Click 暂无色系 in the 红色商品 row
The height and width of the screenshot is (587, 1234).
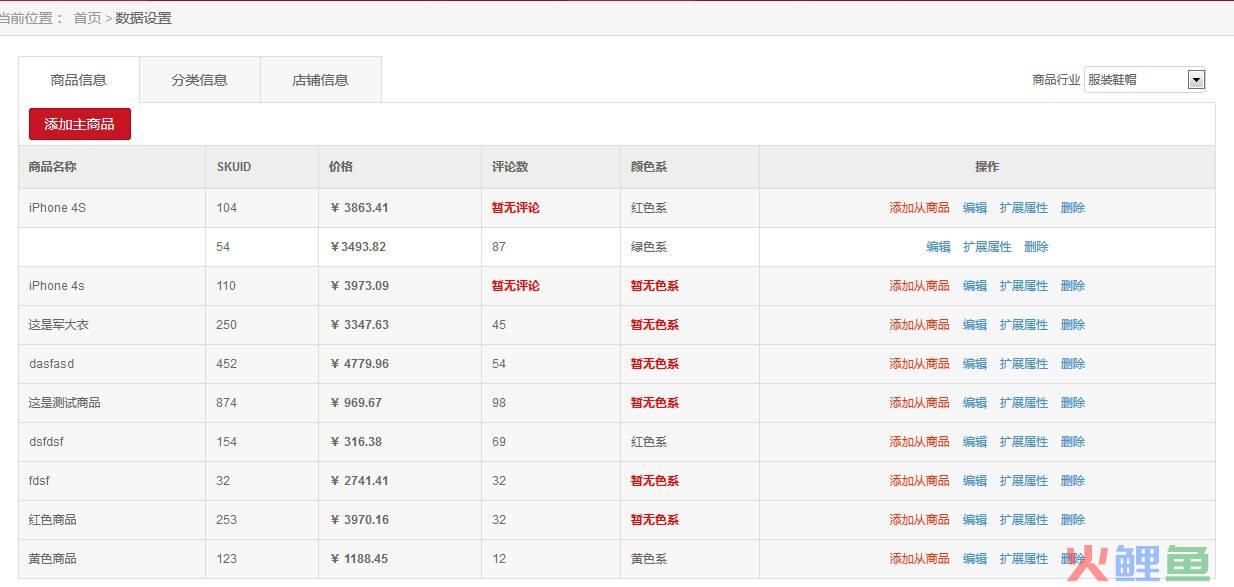[655, 520]
